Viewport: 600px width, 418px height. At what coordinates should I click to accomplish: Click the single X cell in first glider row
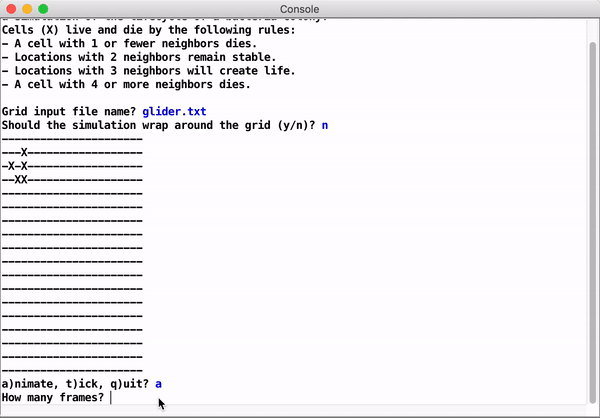pyautogui.click(x=24, y=152)
